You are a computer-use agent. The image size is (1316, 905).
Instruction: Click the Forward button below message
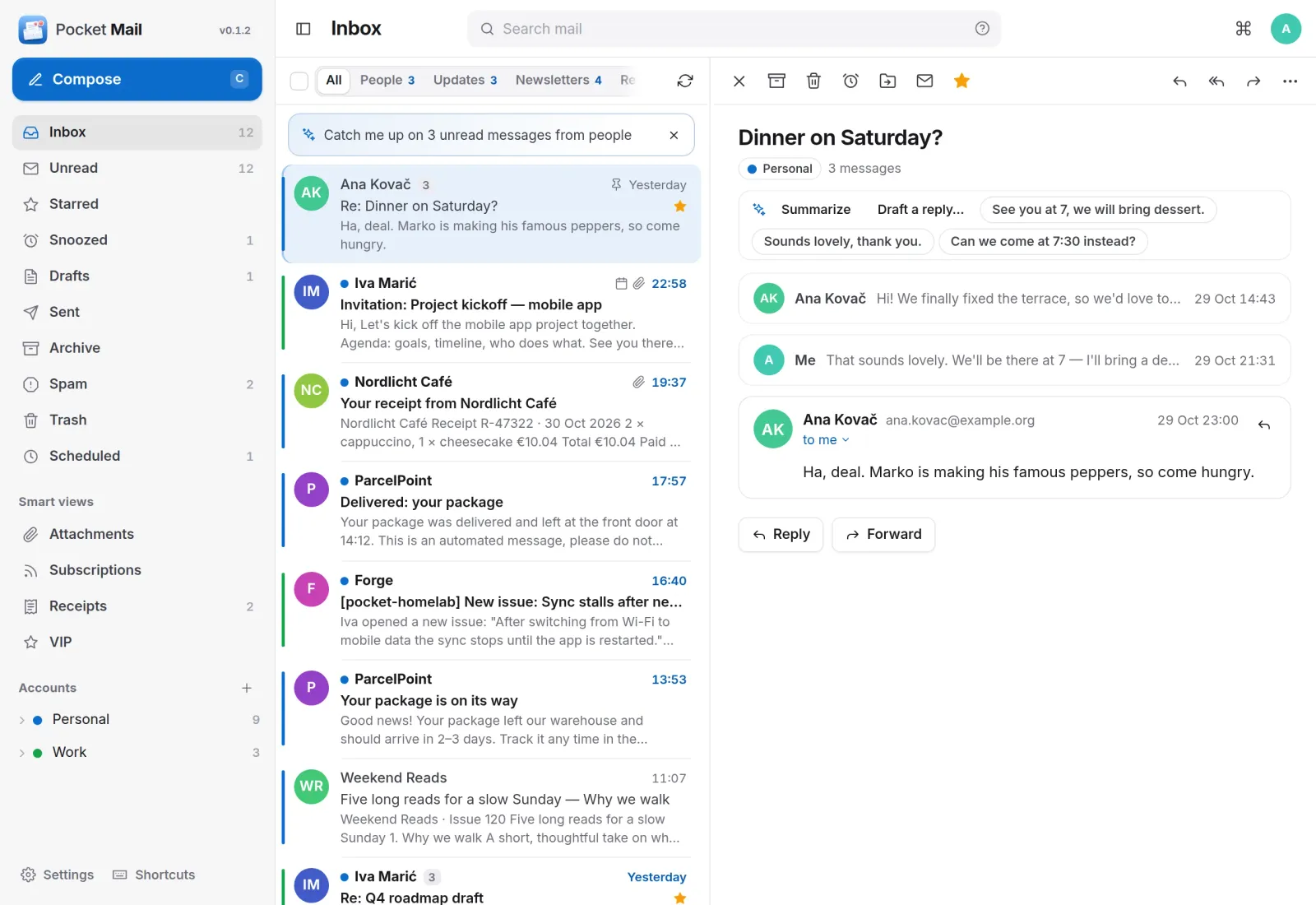point(883,535)
